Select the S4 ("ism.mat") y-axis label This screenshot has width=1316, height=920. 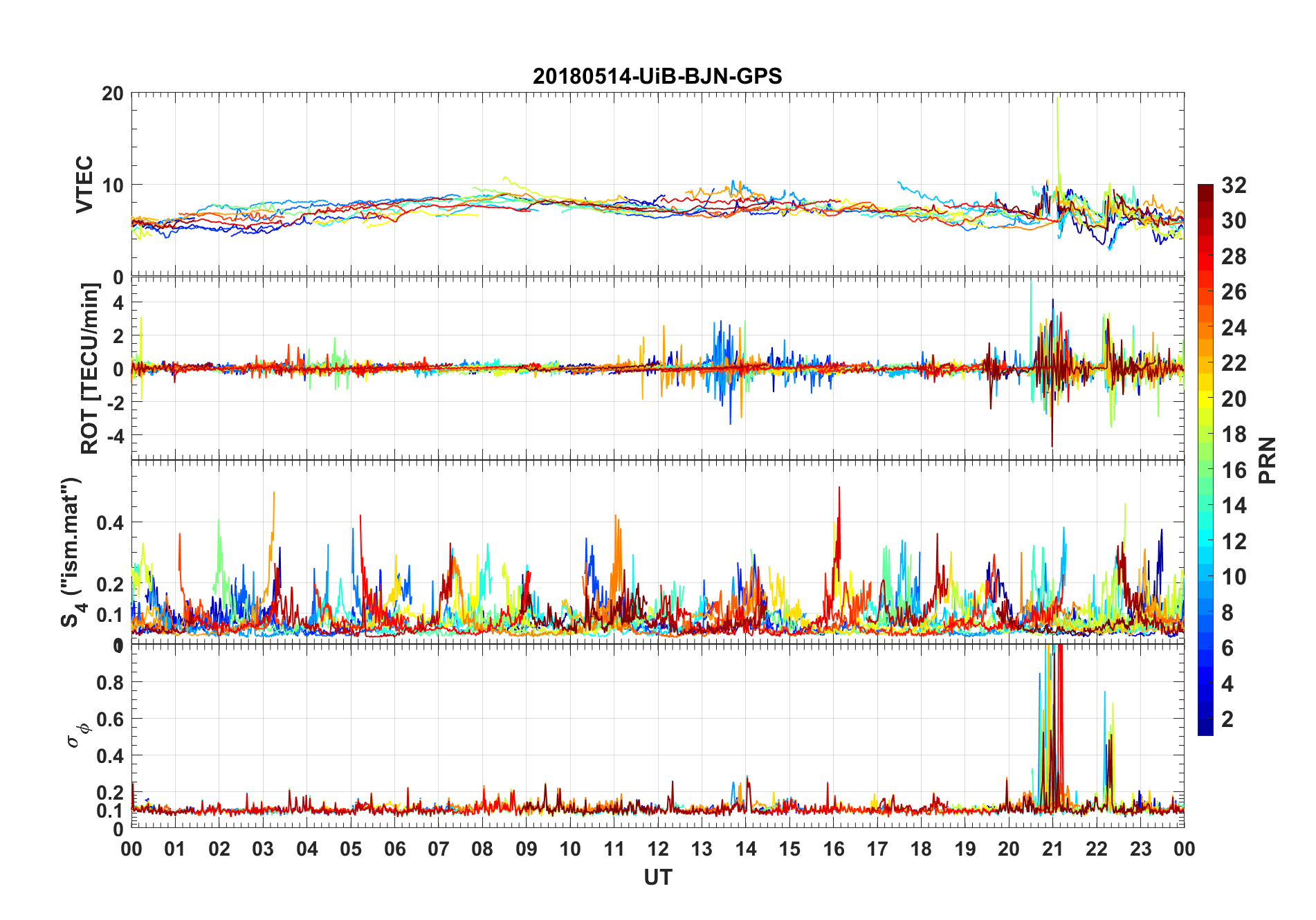[71, 552]
